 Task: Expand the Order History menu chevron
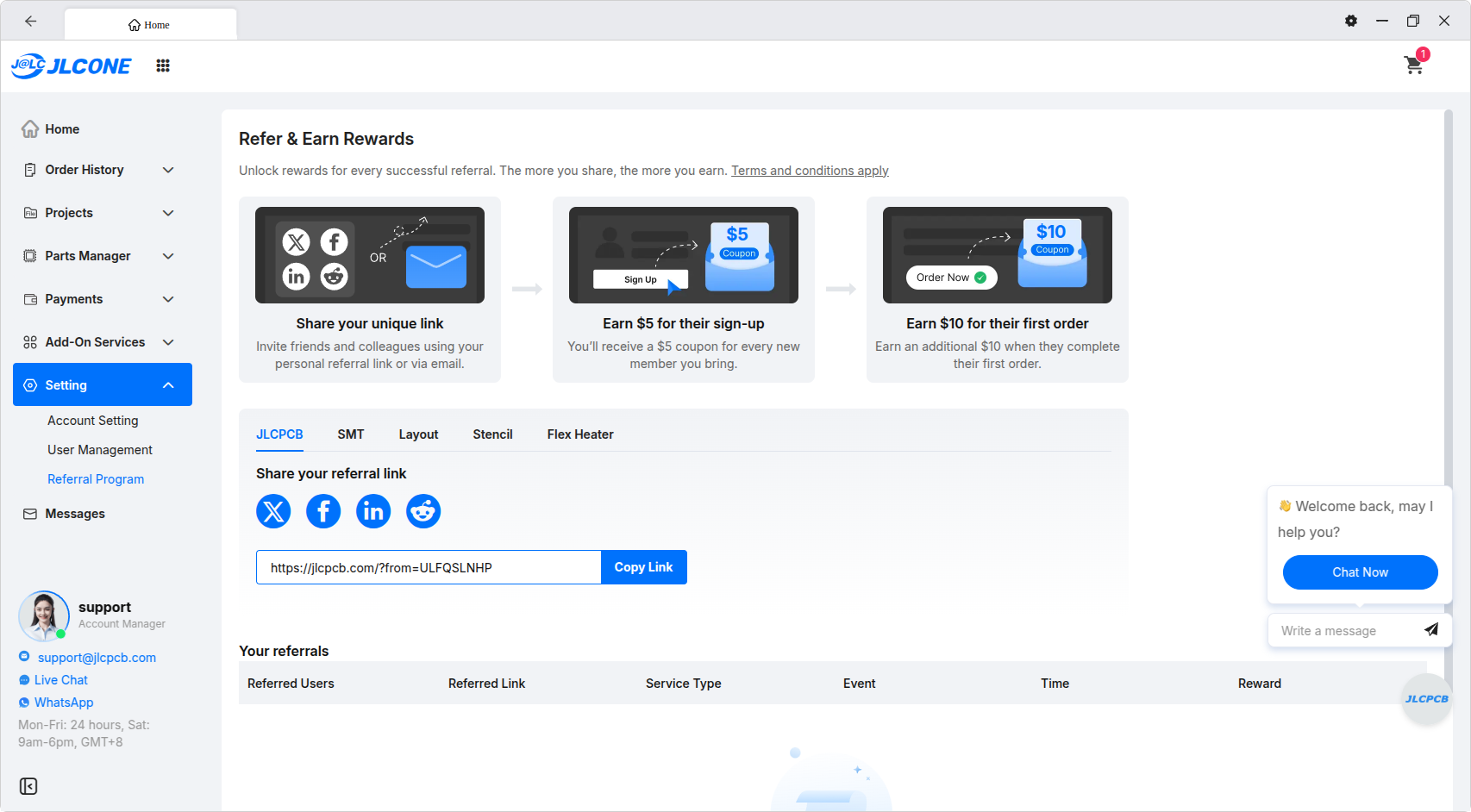[168, 170]
